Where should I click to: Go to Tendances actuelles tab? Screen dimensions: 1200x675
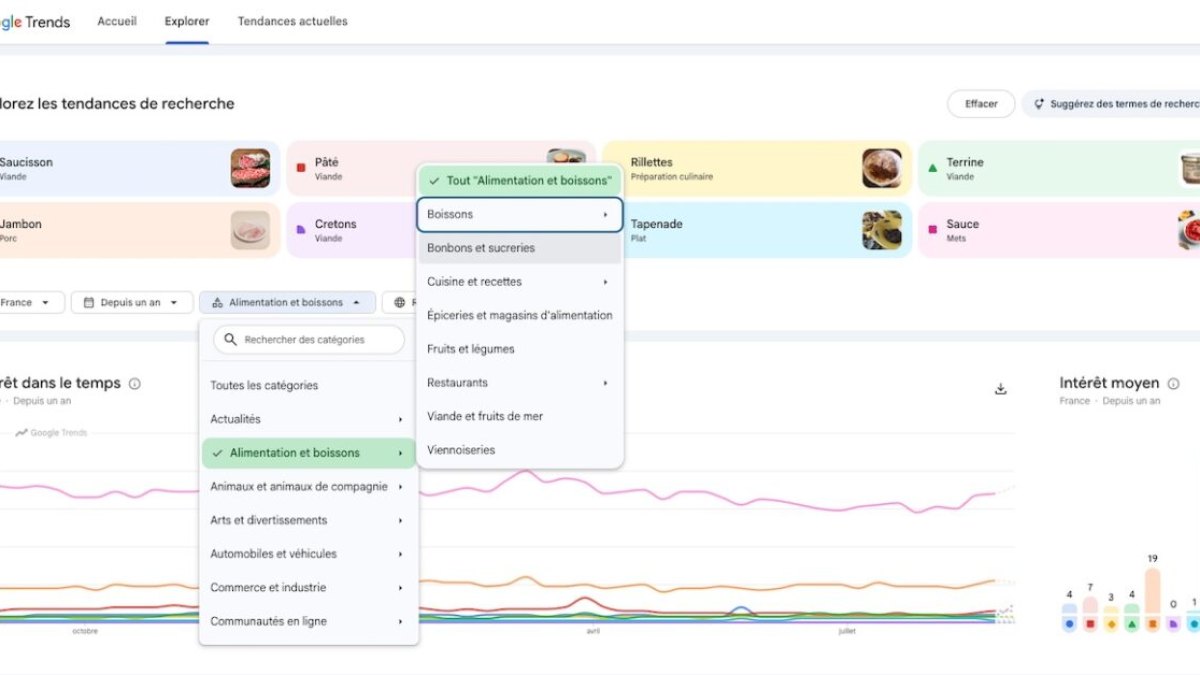pyautogui.click(x=293, y=21)
